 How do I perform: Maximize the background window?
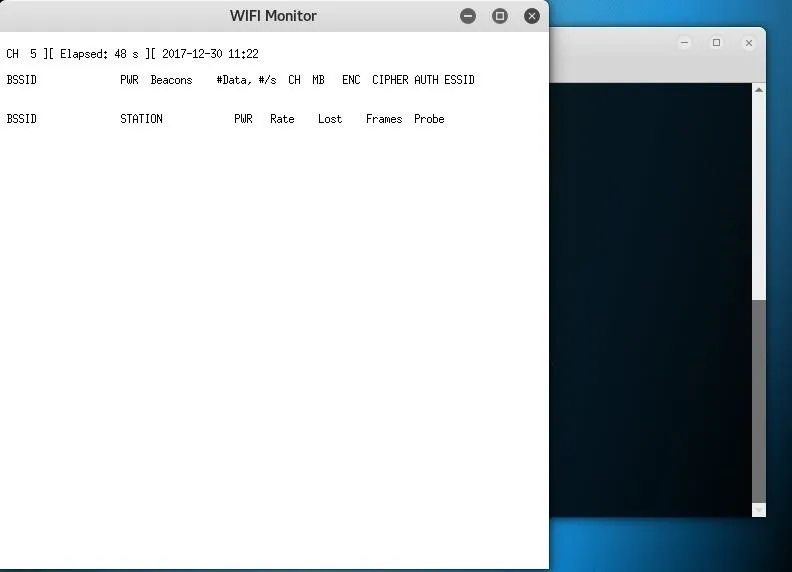click(x=716, y=43)
